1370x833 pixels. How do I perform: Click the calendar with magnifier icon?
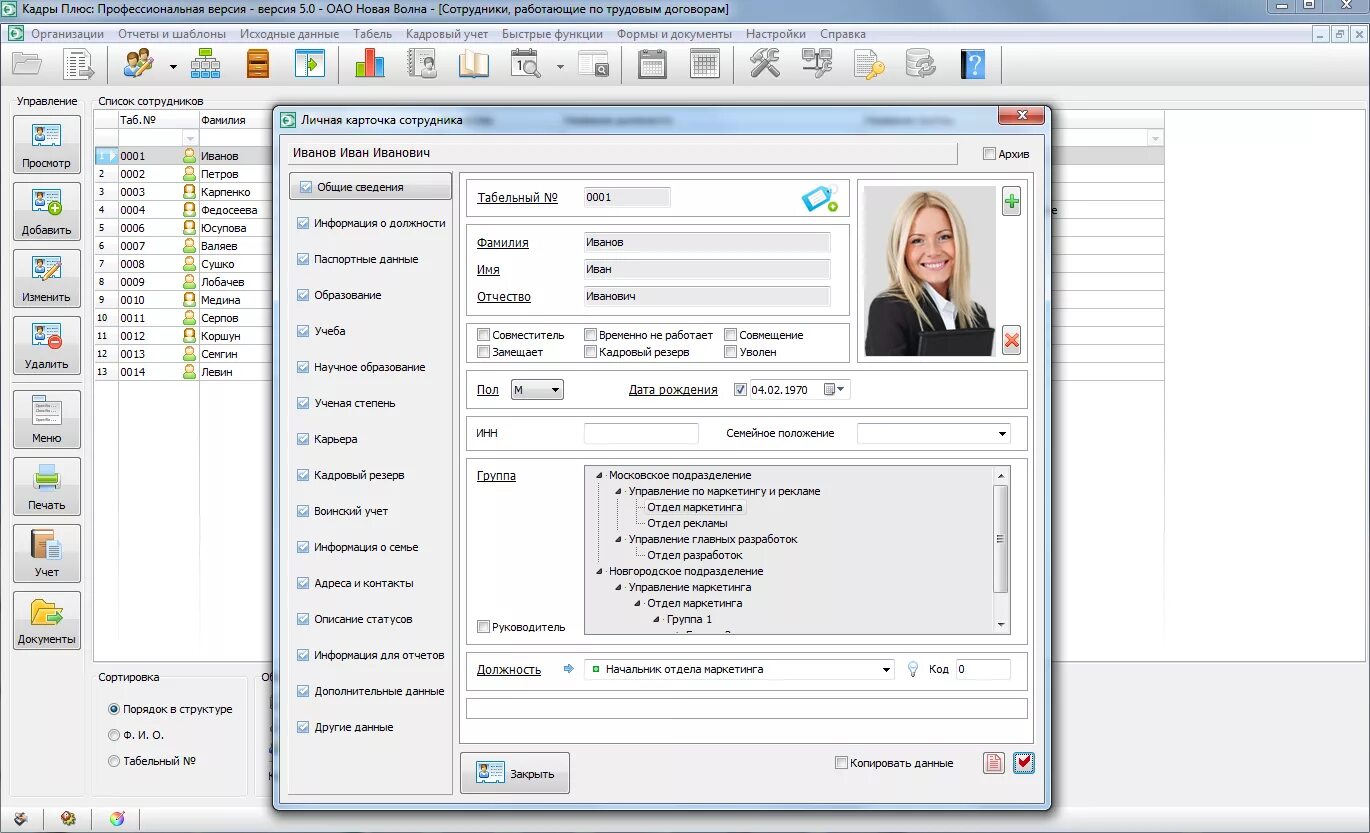point(526,65)
